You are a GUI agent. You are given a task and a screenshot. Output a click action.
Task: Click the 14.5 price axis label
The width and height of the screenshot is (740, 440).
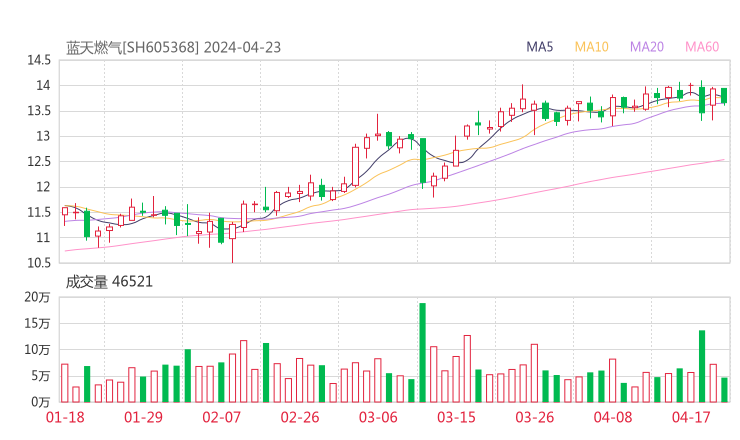coord(39,60)
